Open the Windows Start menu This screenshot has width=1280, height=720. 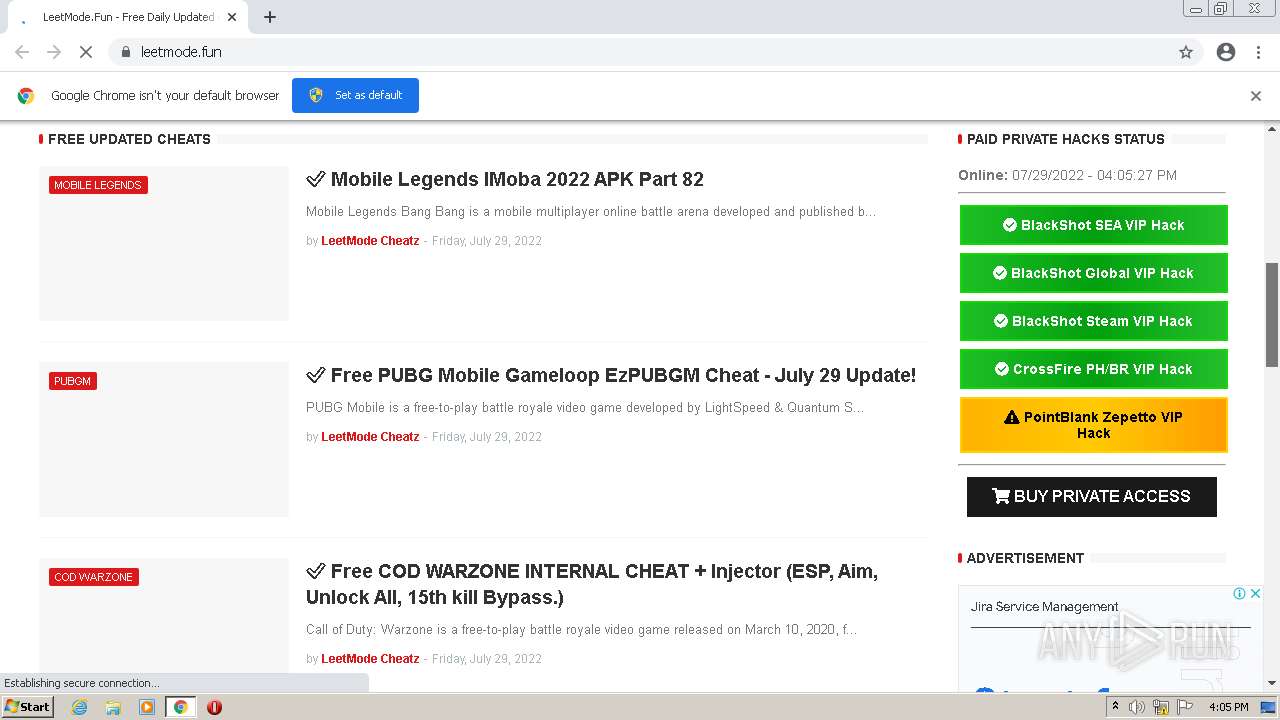pos(27,707)
